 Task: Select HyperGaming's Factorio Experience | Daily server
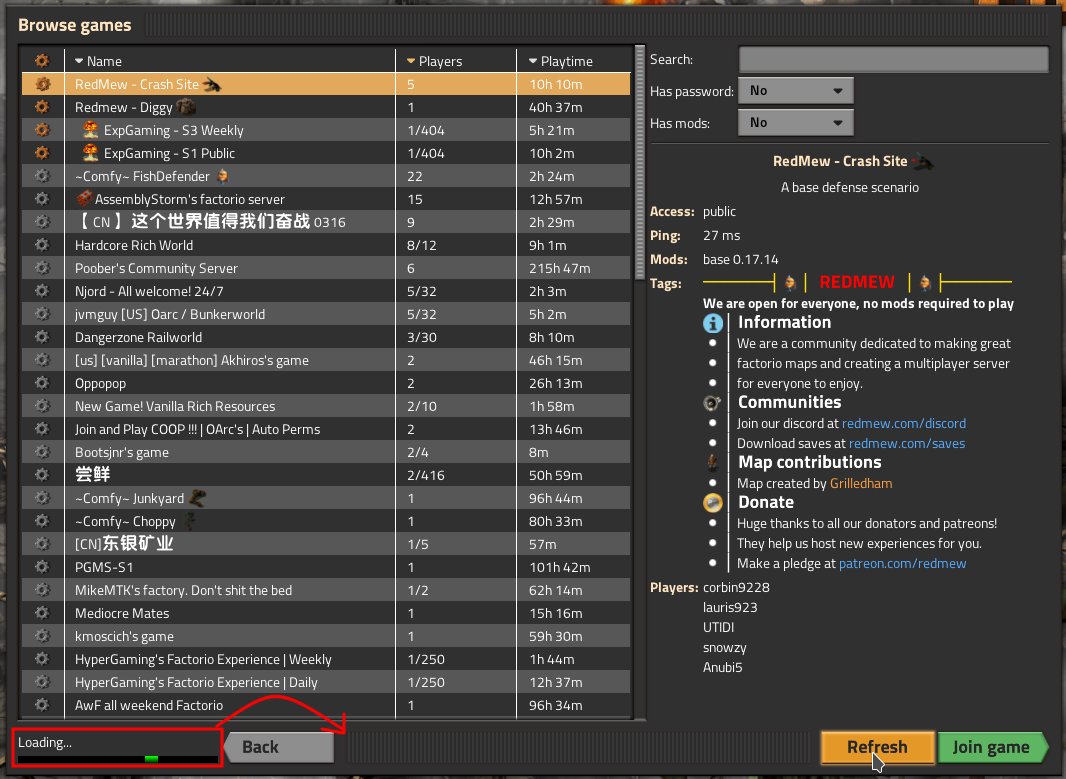coord(326,682)
